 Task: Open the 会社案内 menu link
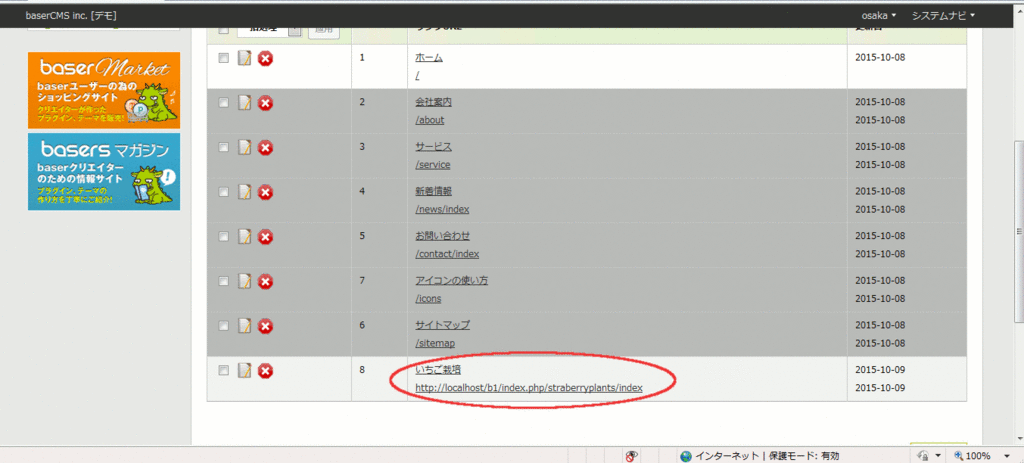click(x=434, y=103)
